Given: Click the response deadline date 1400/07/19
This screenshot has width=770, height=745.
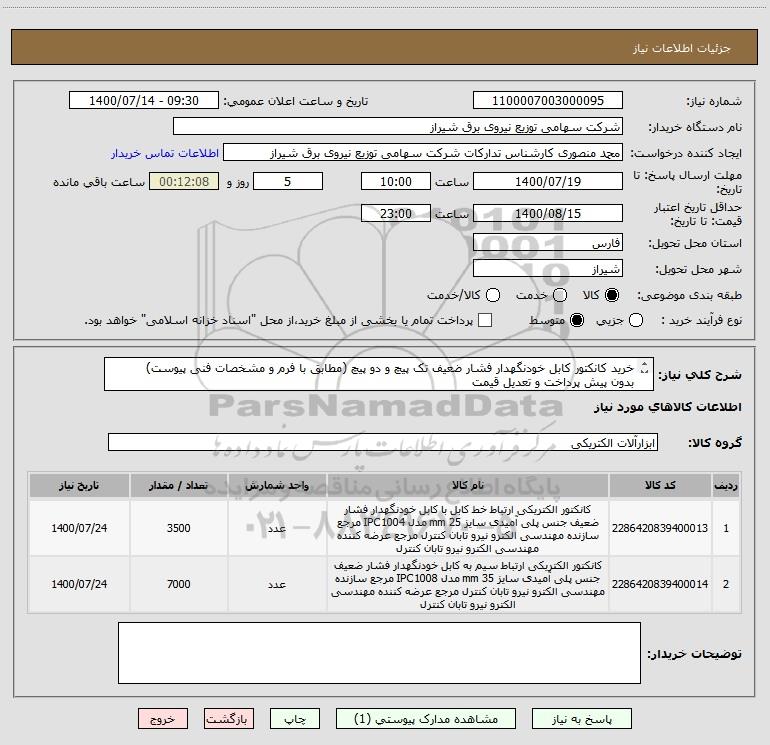Looking at the screenshot, I should click(x=548, y=181).
